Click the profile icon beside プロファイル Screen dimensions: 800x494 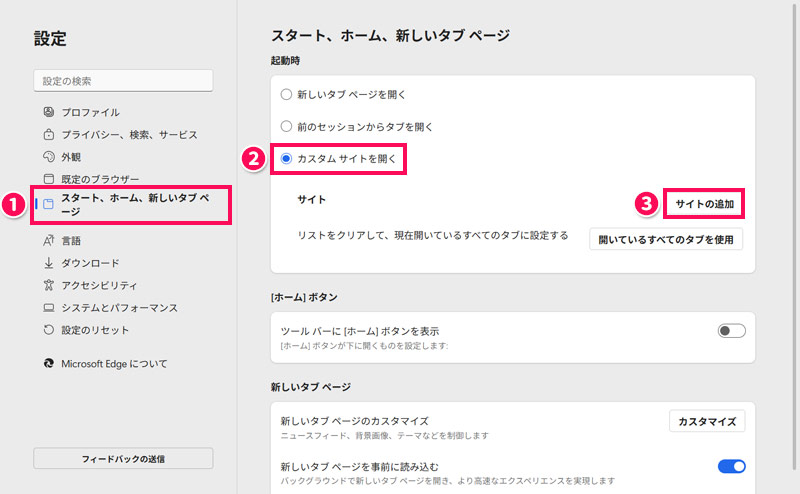[x=48, y=112]
